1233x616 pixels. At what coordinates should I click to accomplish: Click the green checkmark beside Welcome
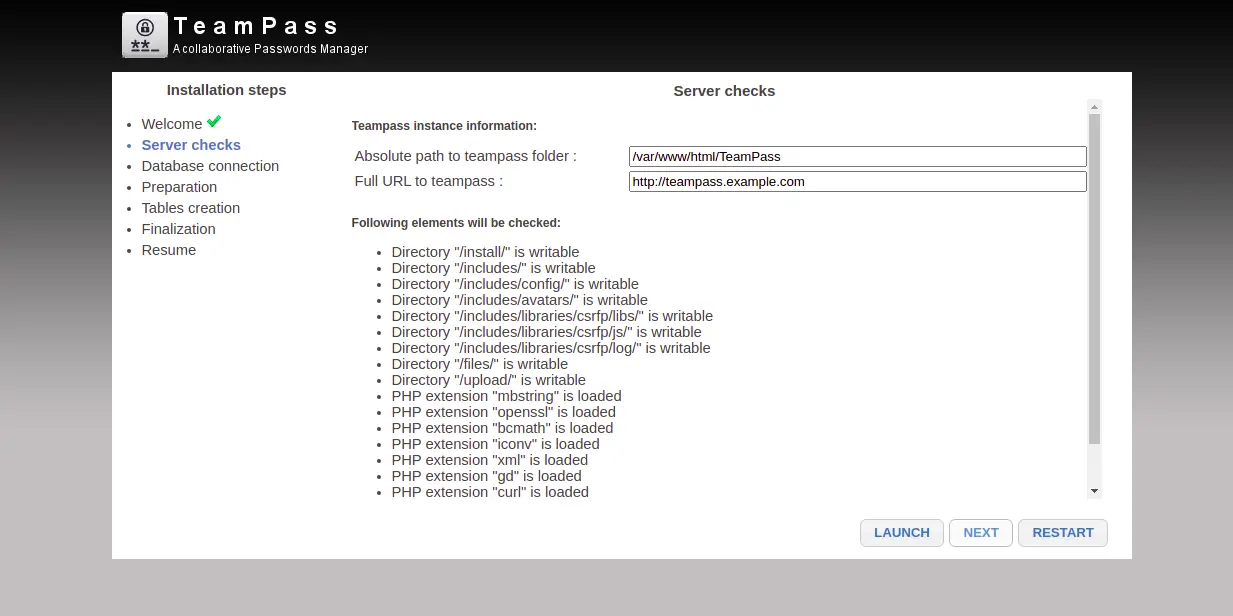point(214,122)
